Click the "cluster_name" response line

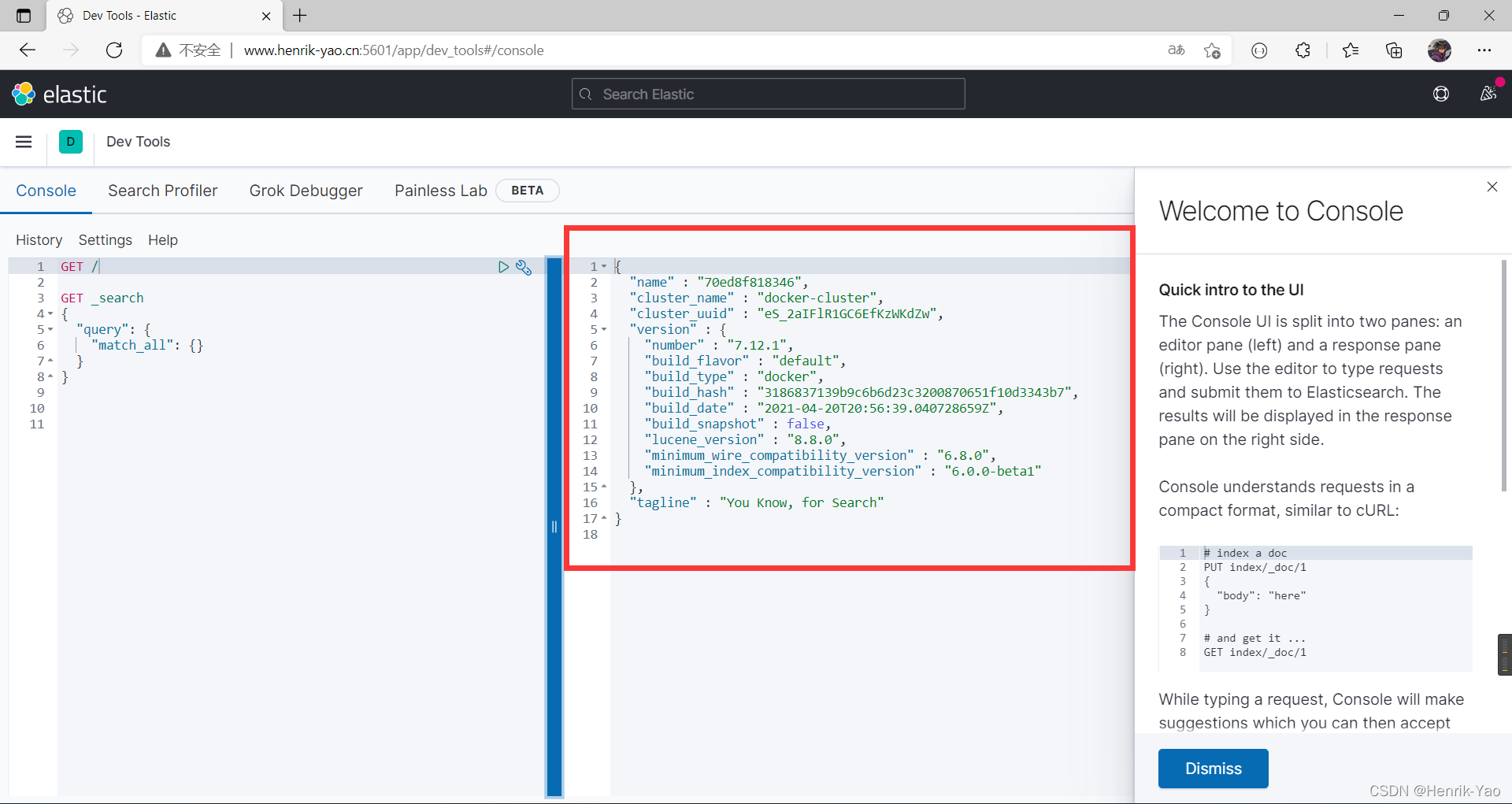[756, 298]
